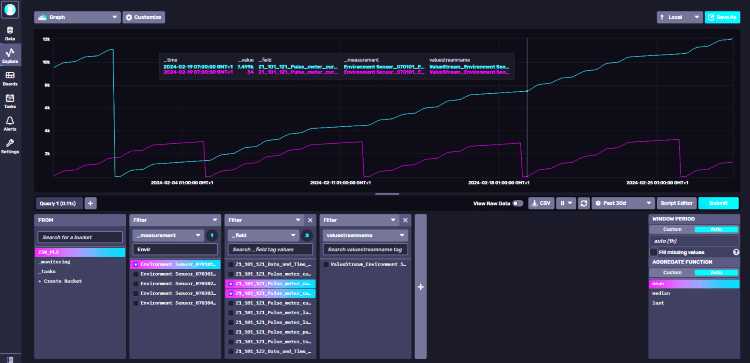Click the Save As button
The height and width of the screenshot is (363, 750).
pos(722,17)
